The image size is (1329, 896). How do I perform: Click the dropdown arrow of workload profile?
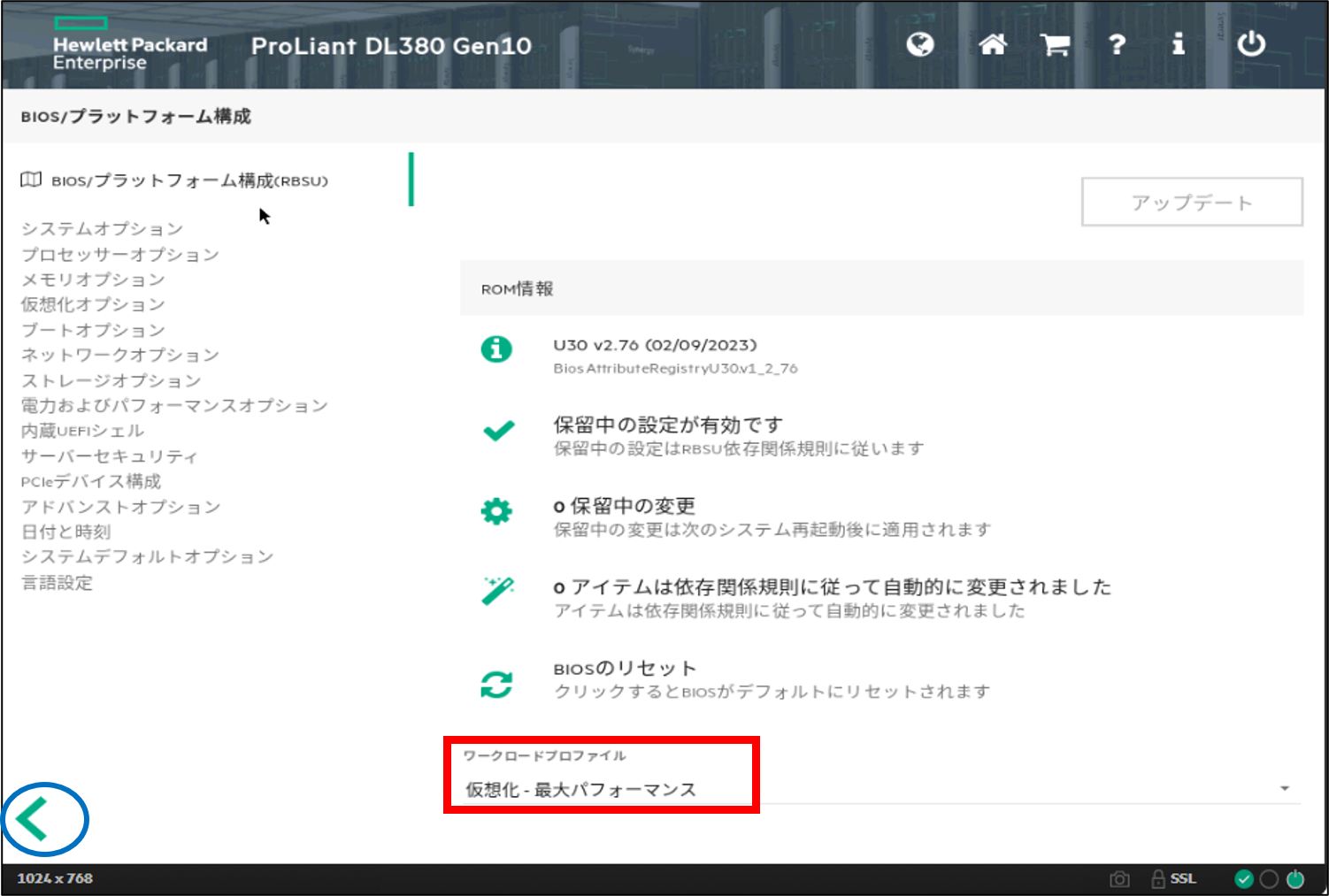click(1285, 788)
